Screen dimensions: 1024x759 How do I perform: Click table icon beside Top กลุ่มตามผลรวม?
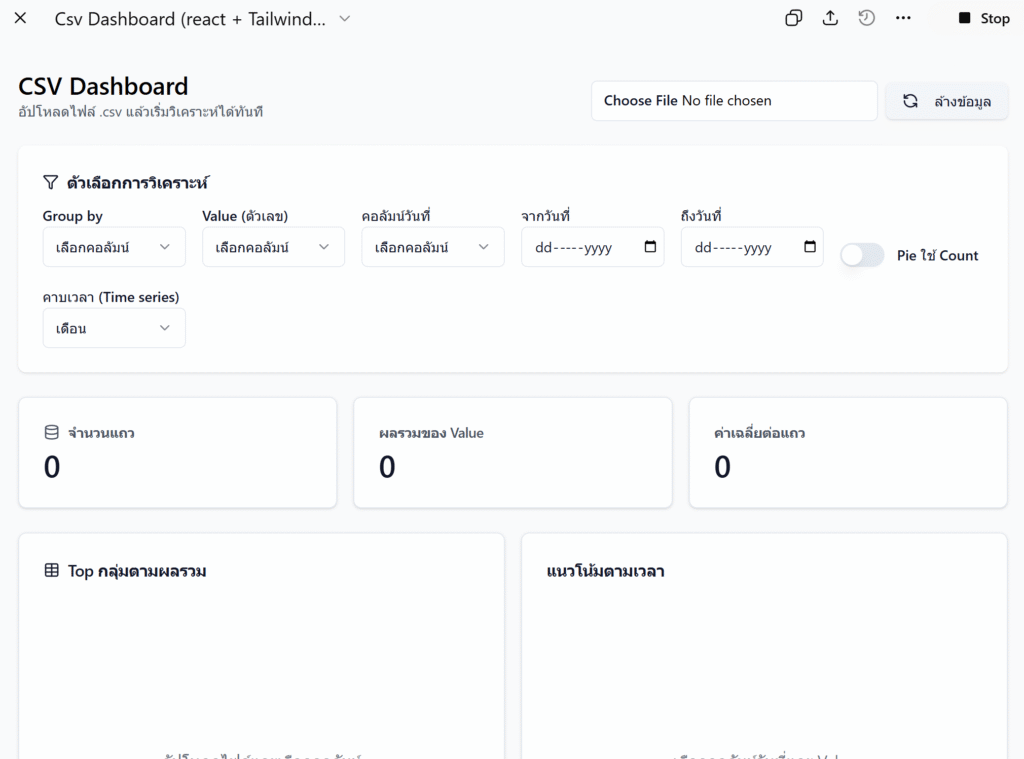pyautogui.click(x=52, y=571)
